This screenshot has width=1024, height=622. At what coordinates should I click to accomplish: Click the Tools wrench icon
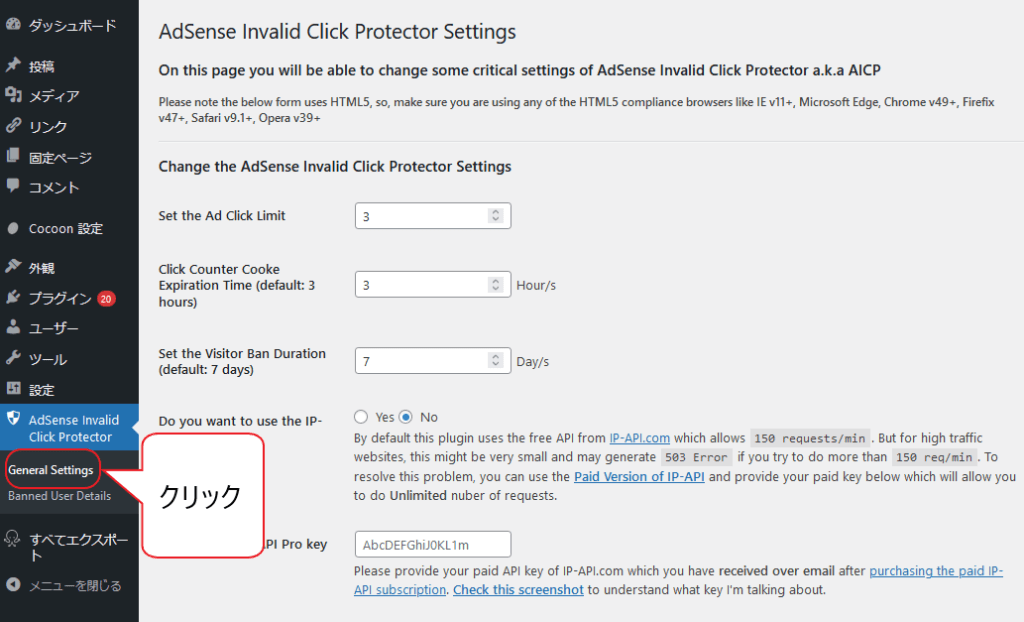click(13, 358)
